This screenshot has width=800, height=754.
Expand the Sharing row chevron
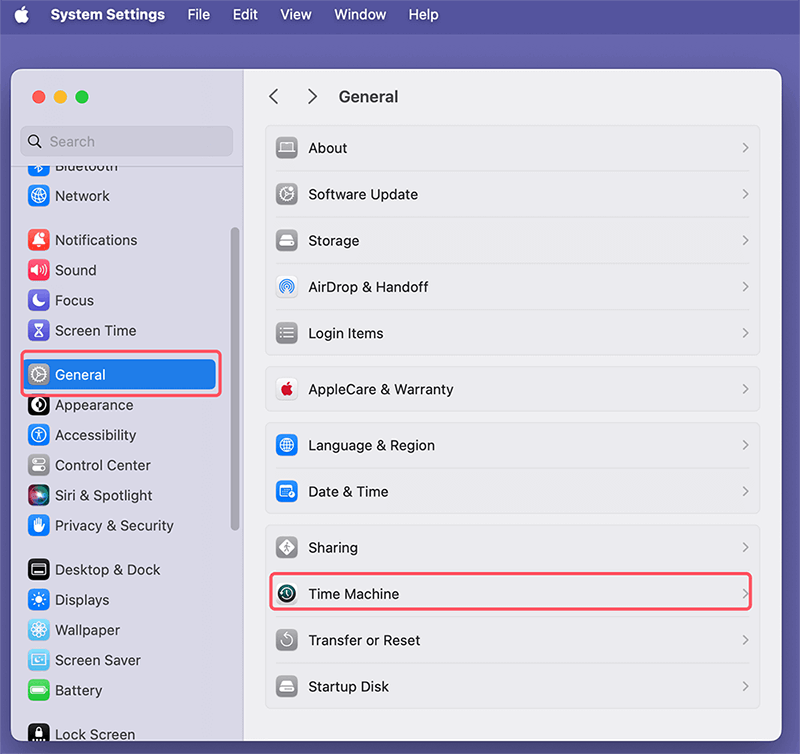[x=745, y=547]
